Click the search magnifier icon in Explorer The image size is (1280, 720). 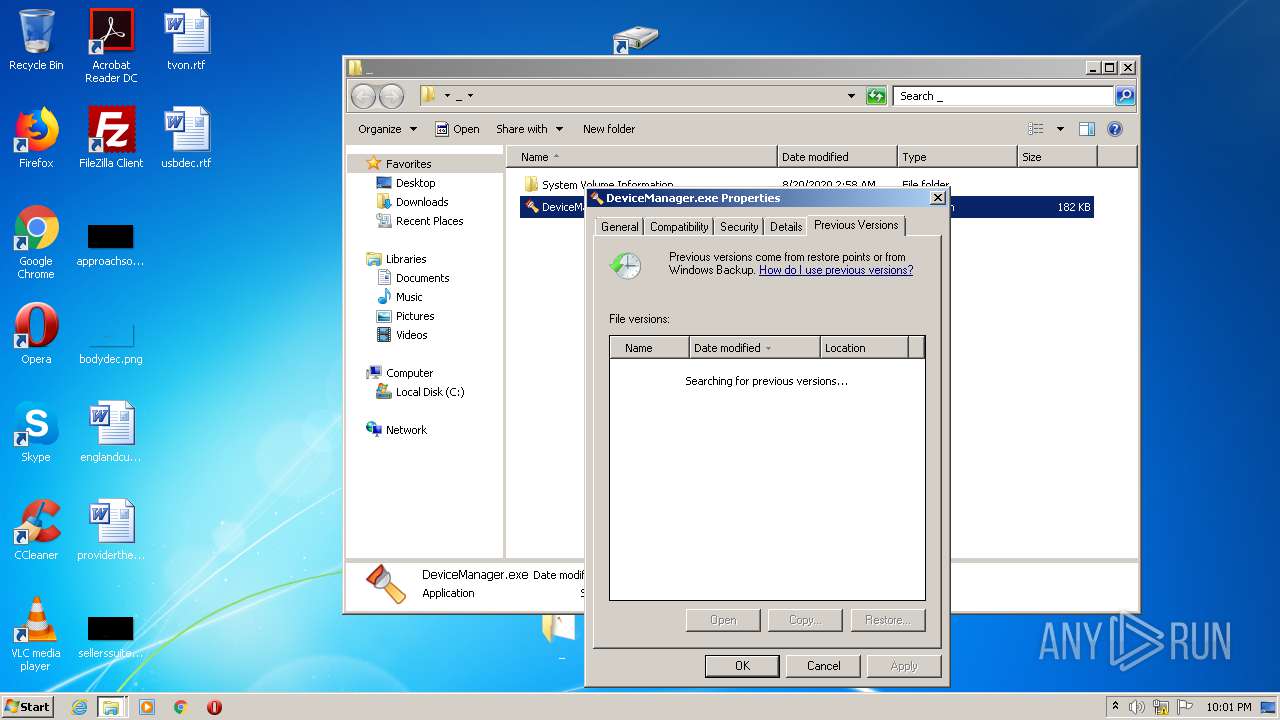(1125, 96)
